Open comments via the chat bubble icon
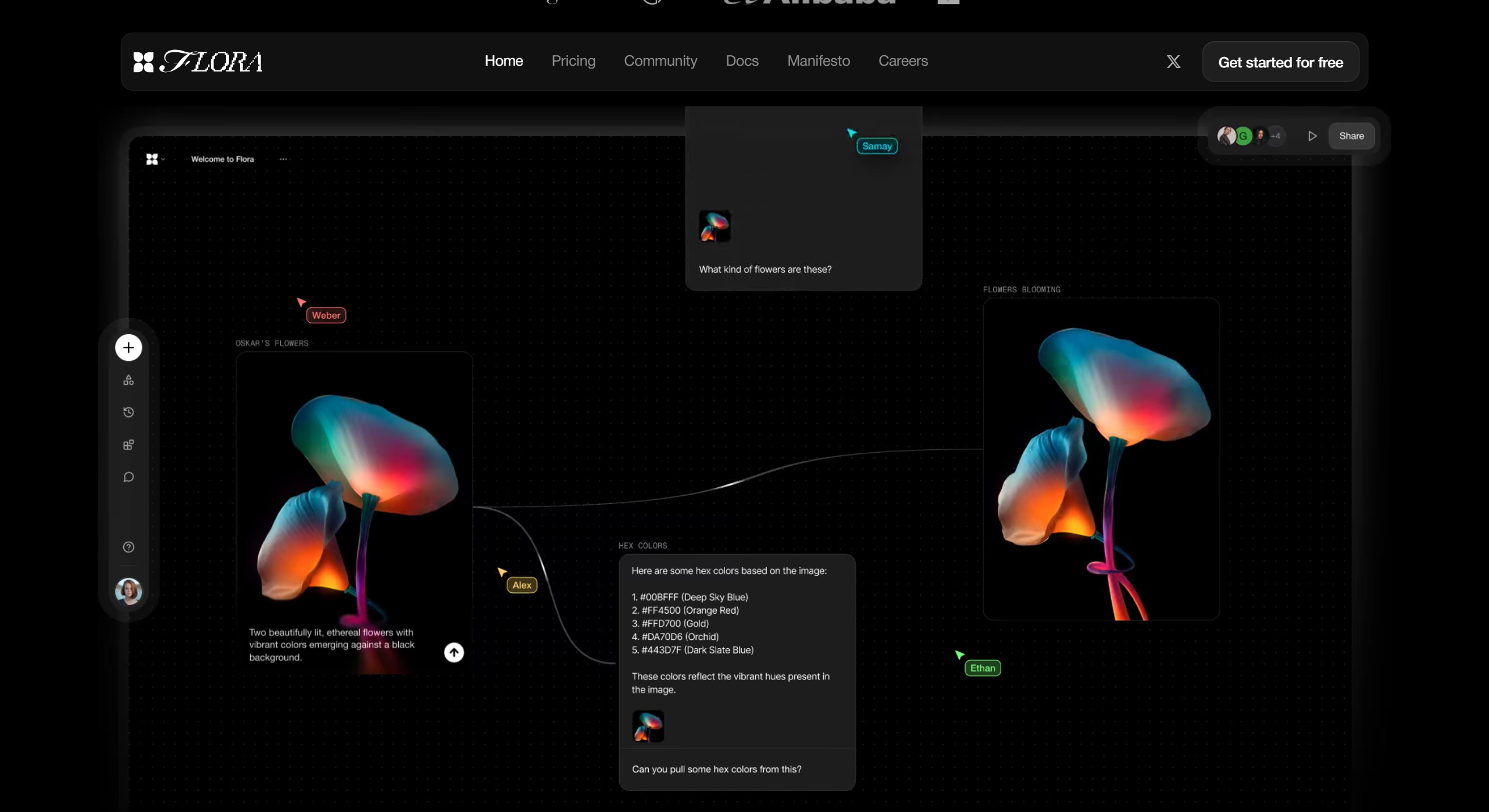Screen dimensions: 1489x812 (x=128, y=477)
